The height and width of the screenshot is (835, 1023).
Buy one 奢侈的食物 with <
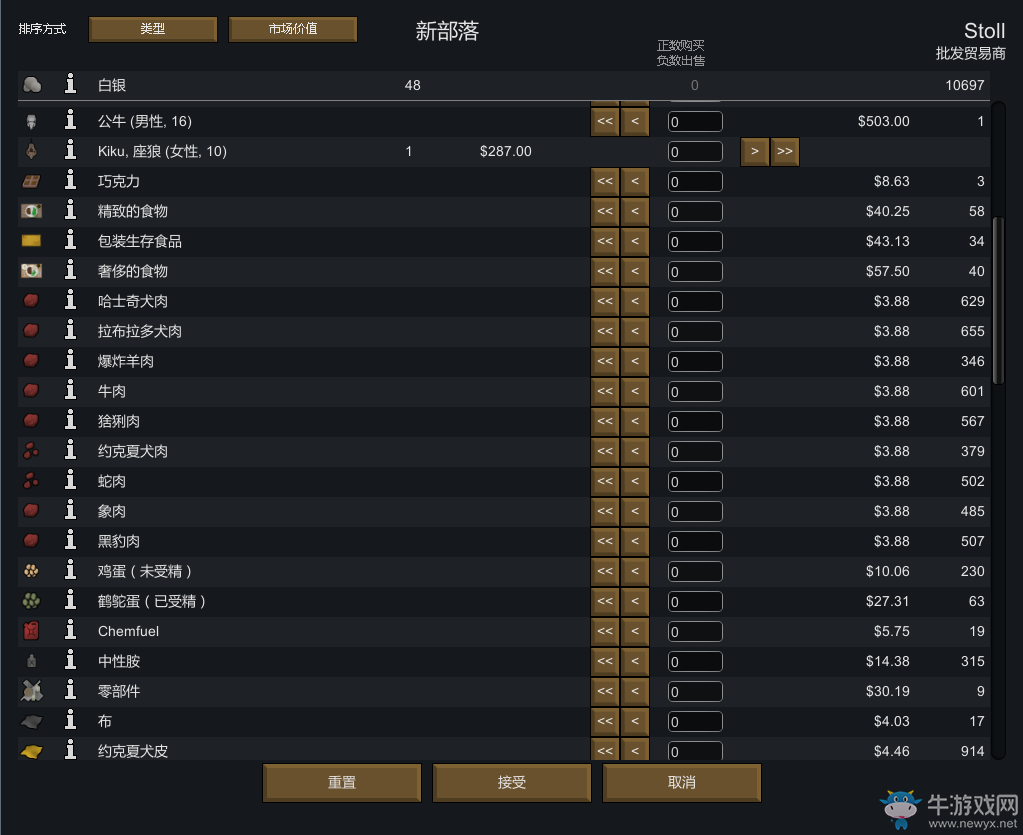tap(635, 271)
